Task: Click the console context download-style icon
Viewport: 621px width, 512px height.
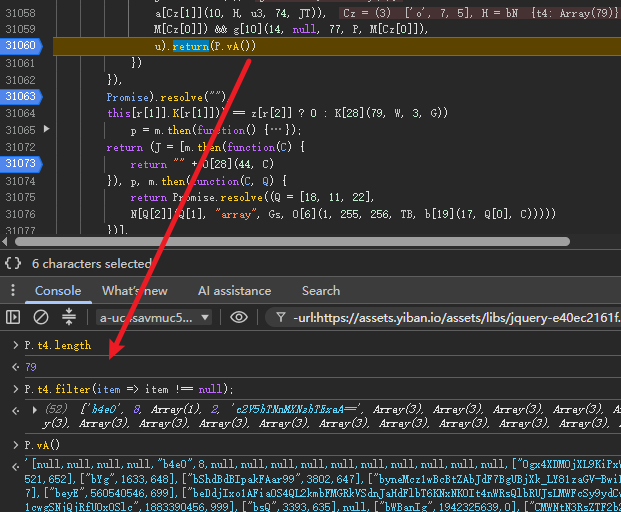Action: pos(69,317)
